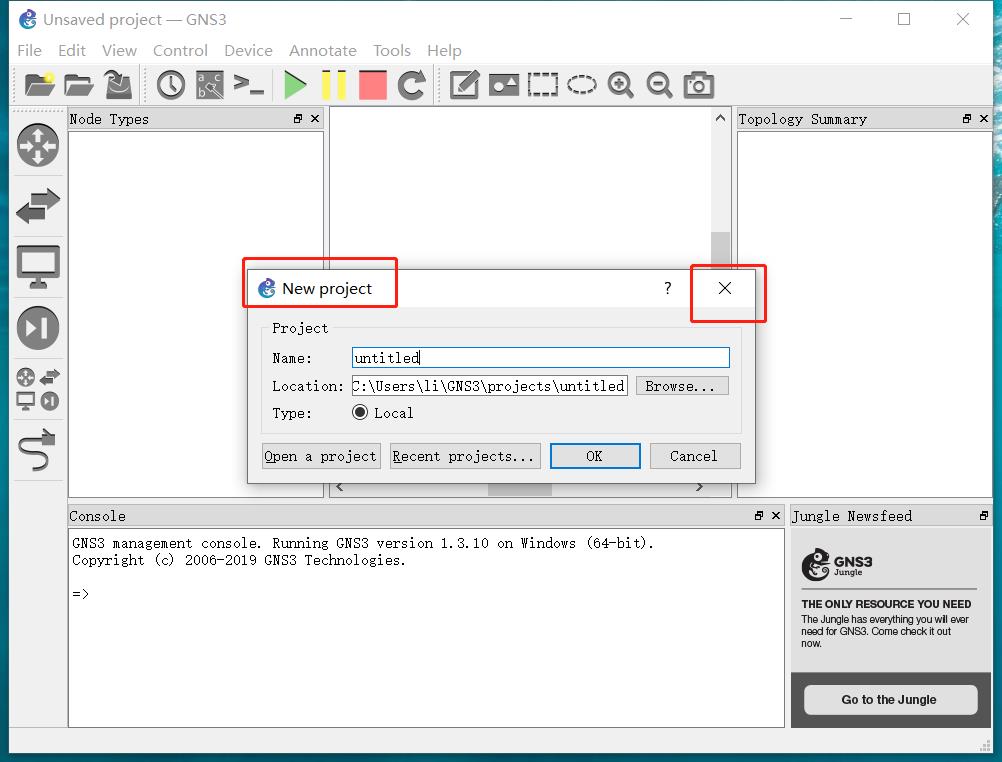The height and width of the screenshot is (762, 1002).
Task: Click the Zoom out magnifier icon
Action: 659,85
